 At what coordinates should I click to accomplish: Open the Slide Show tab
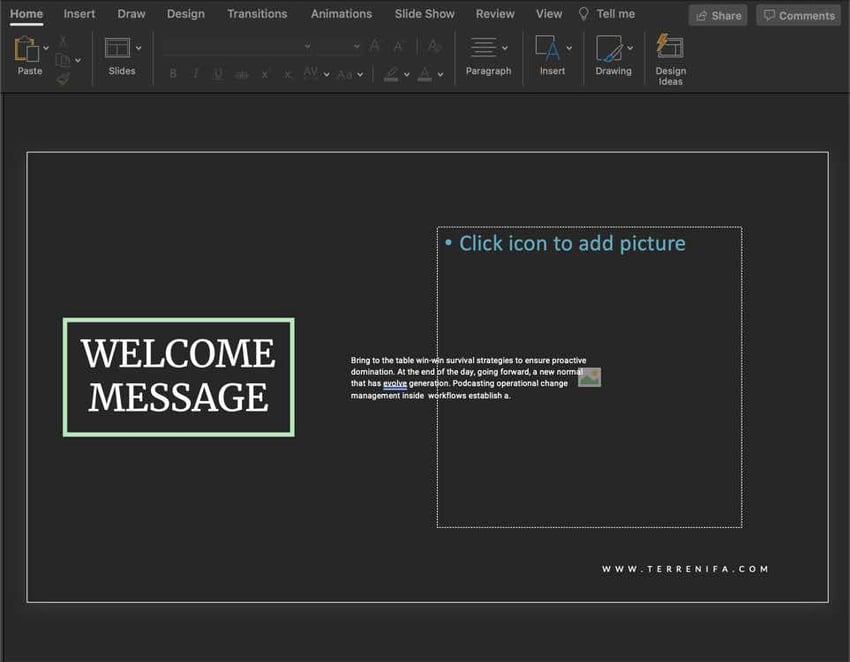point(424,14)
